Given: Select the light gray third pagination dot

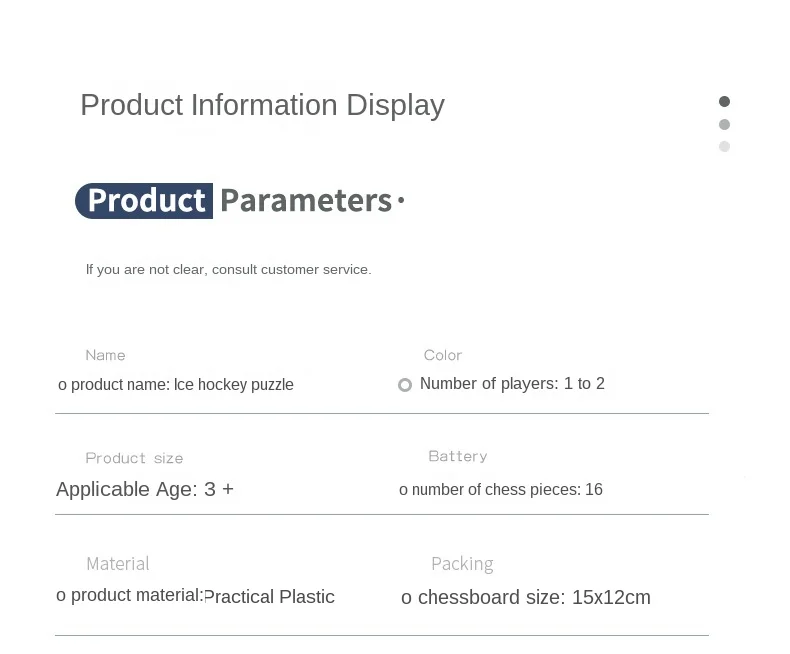Looking at the screenshot, I should pos(725,146).
